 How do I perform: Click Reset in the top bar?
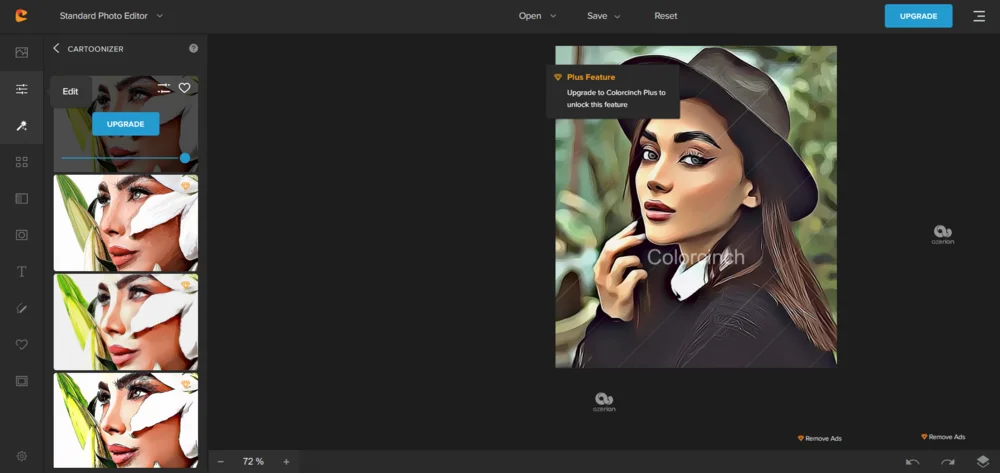pyautogui.click(x=666, y=16)
